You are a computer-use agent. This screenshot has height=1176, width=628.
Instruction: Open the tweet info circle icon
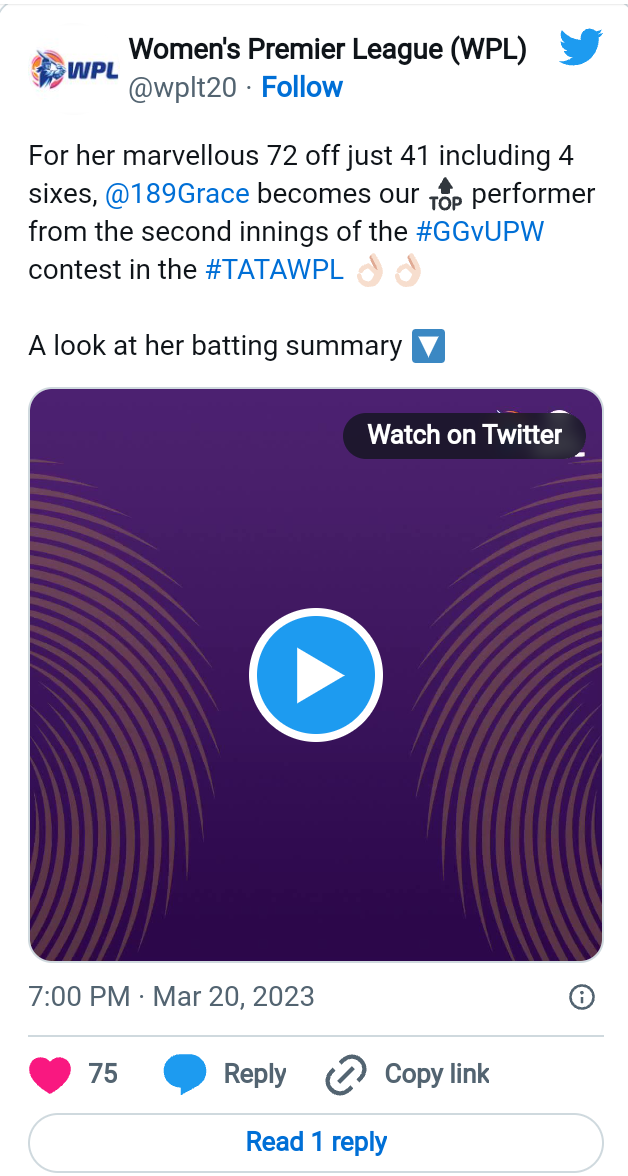[581, 997]
